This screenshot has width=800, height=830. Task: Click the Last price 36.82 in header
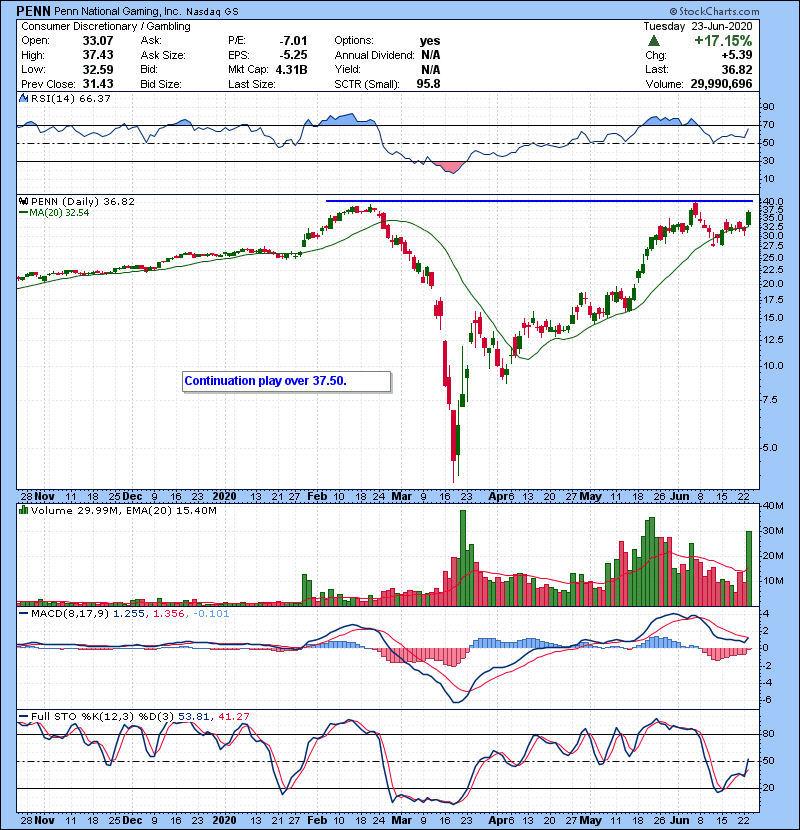tap(737, 69)
